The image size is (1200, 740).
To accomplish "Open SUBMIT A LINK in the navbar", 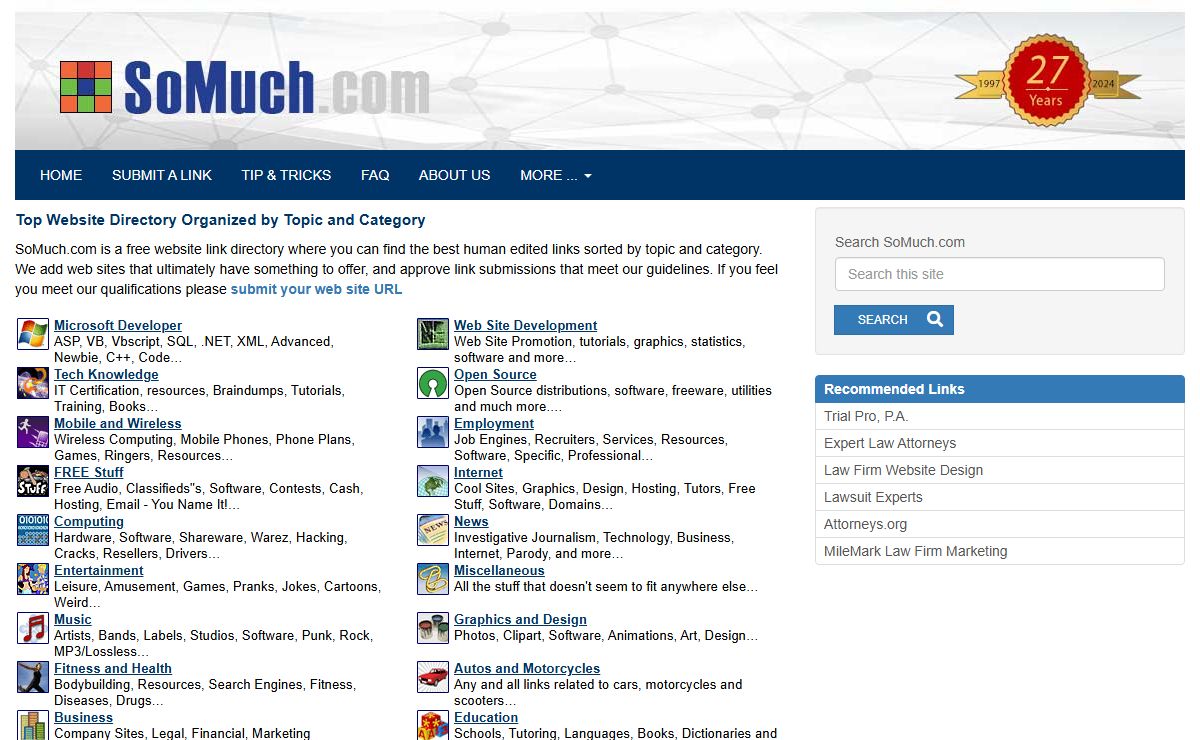I will 162,175.
